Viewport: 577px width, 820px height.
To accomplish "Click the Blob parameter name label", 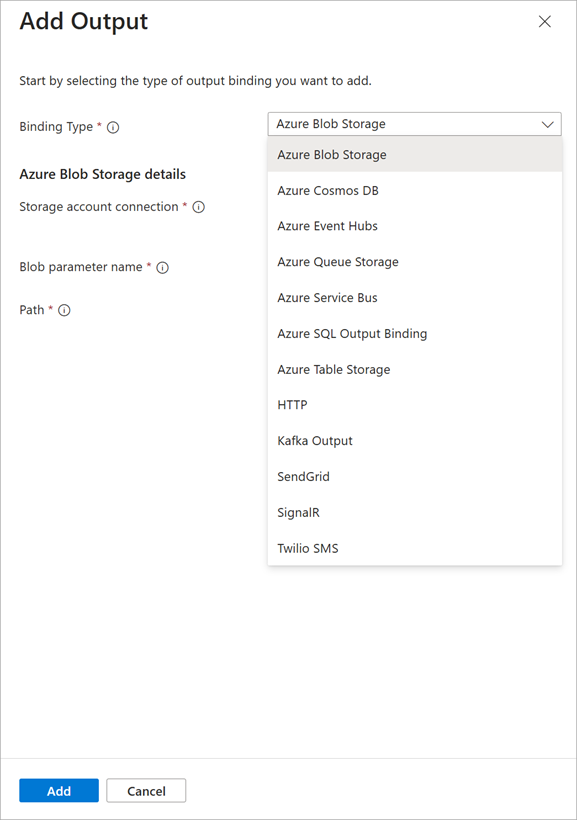I will coord(81,267).
